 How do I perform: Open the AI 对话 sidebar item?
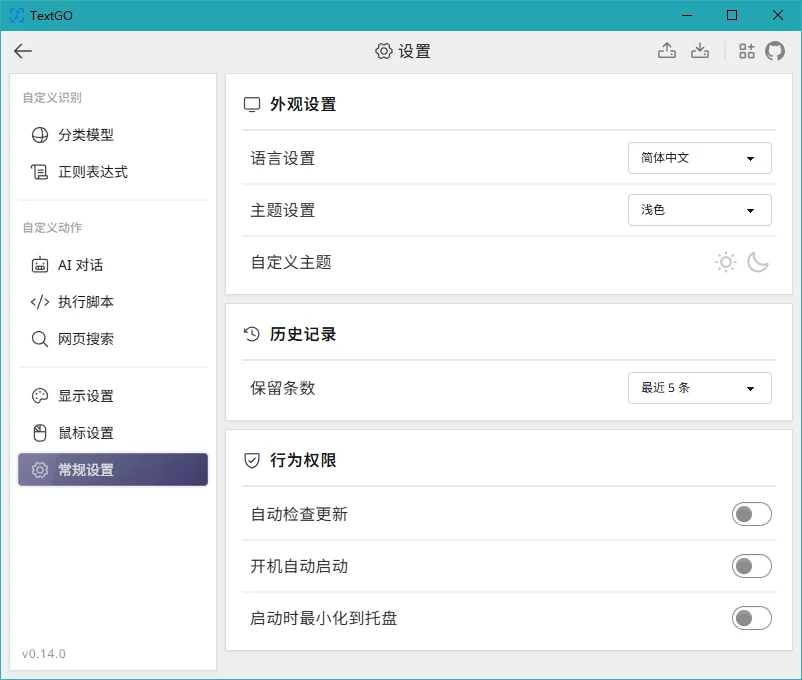coord(113,265)
